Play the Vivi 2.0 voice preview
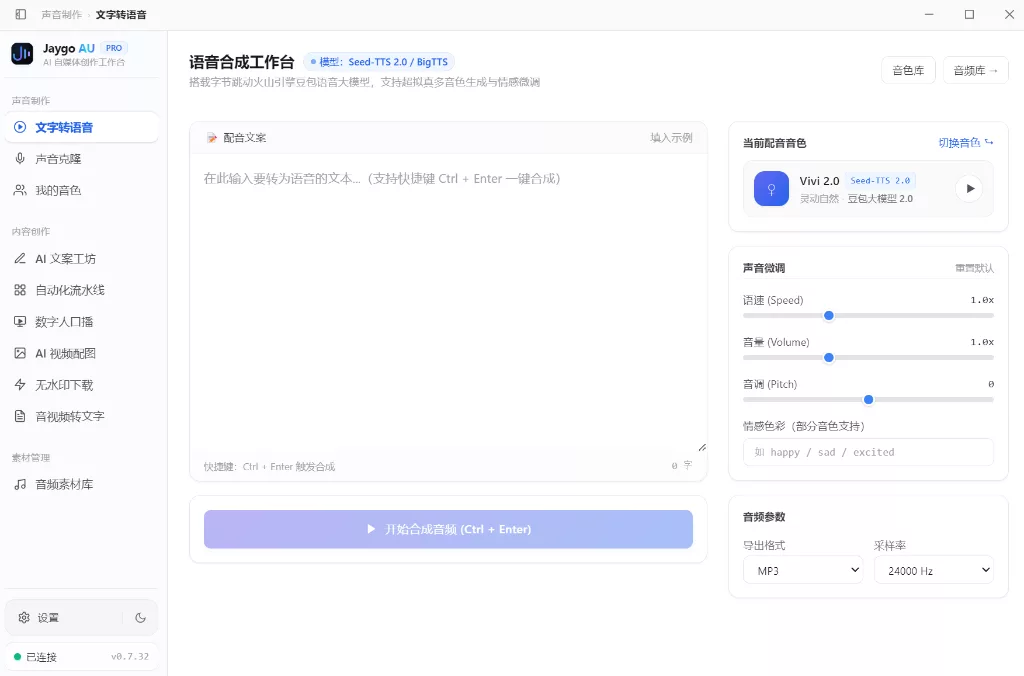This screenshot has width=1024, height=676. [x=969, y=189]
